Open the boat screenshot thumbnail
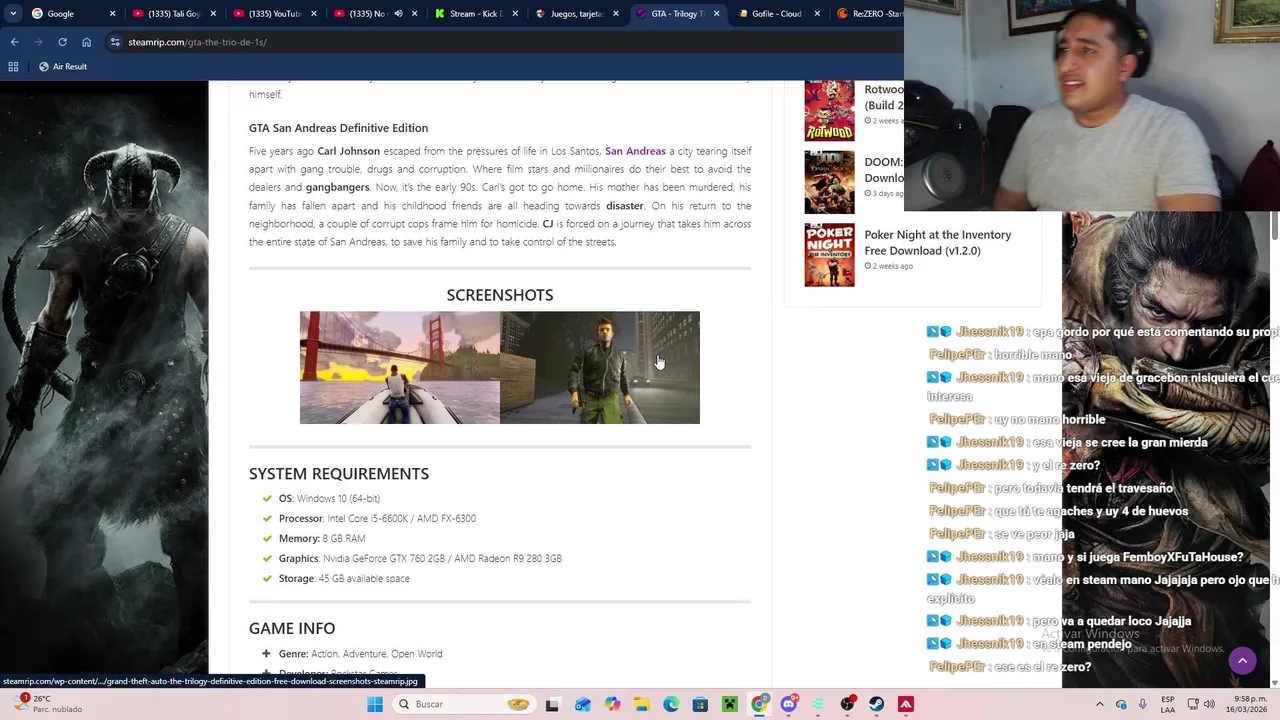Image resolution: width=1280 pixels, height=720 pixels. coord(400,367)
